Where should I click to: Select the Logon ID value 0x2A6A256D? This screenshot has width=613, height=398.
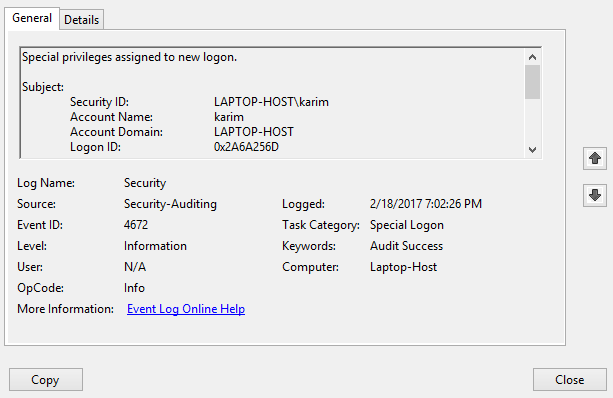pyautogui.click(x=246, y=147)
